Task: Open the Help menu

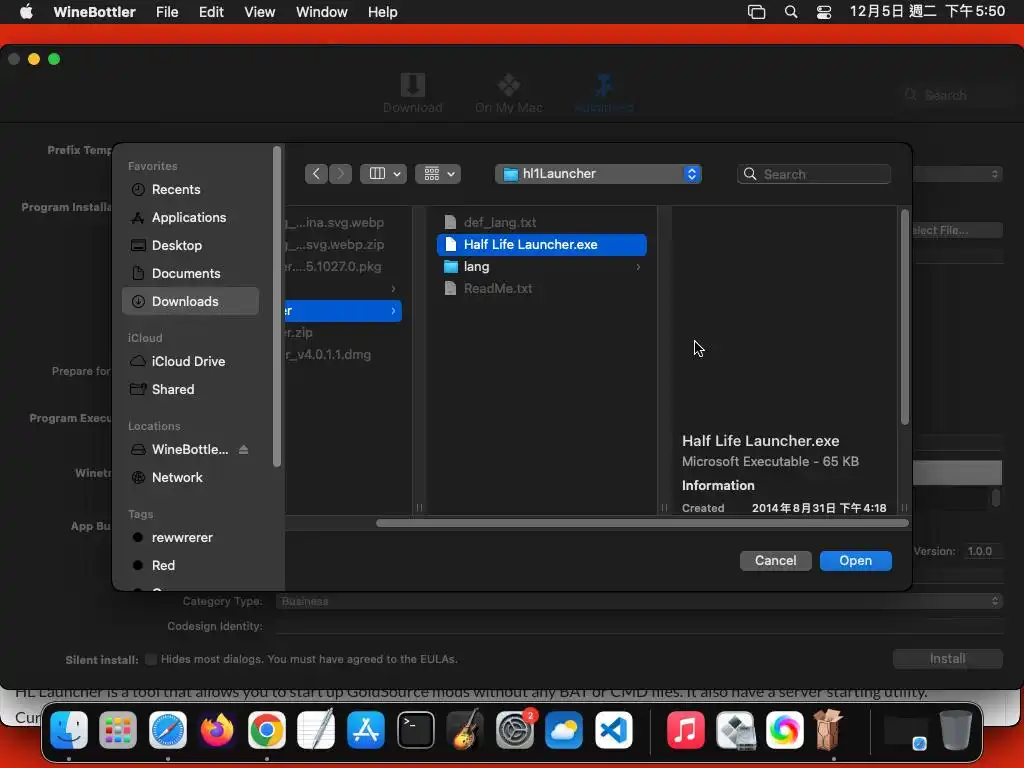Action: (x=382, y=12)
